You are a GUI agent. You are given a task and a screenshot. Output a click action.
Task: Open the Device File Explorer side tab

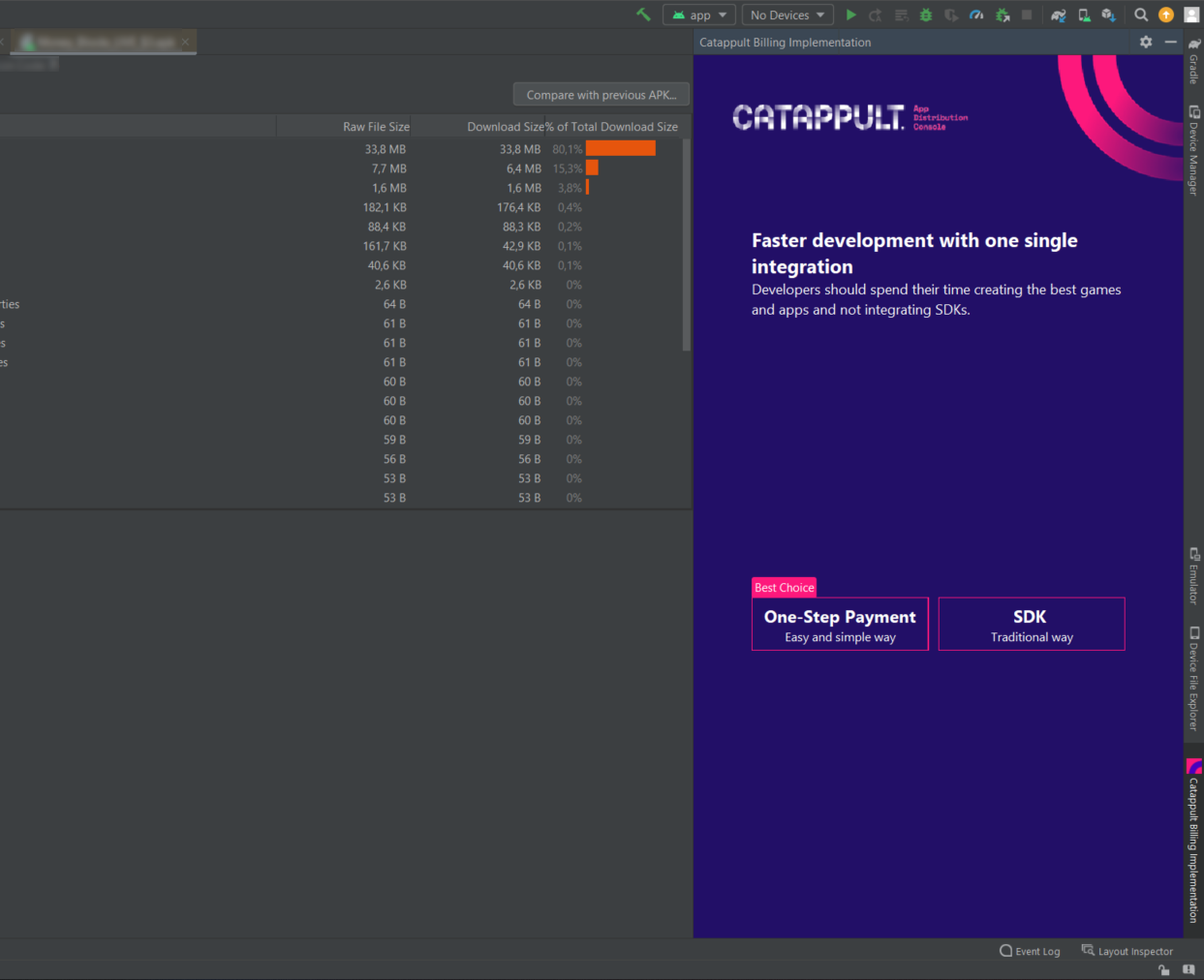pyautogui.click(x=1193, y=679)
